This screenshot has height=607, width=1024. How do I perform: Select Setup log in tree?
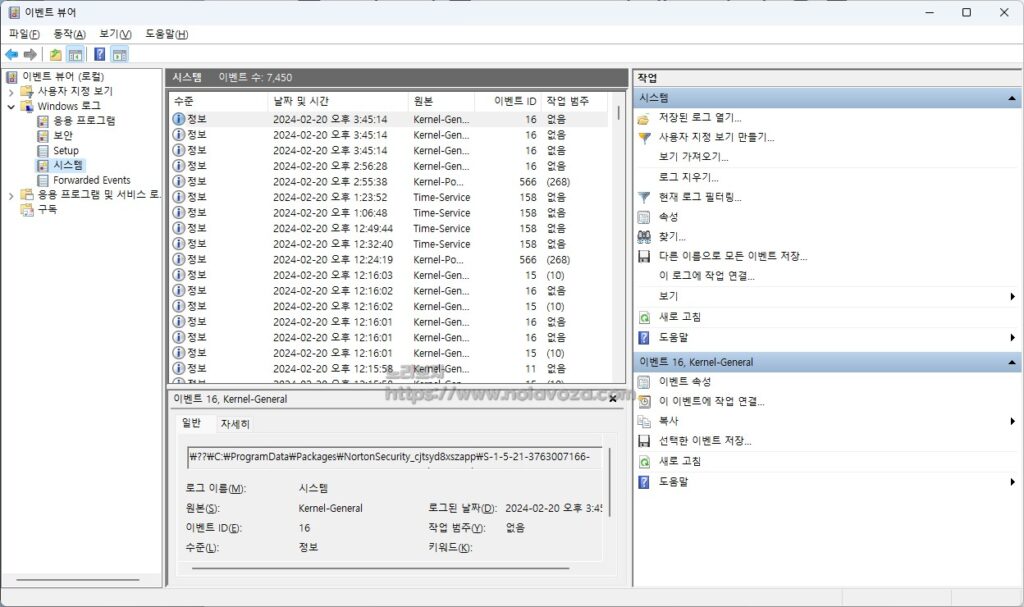pos(65,150)
